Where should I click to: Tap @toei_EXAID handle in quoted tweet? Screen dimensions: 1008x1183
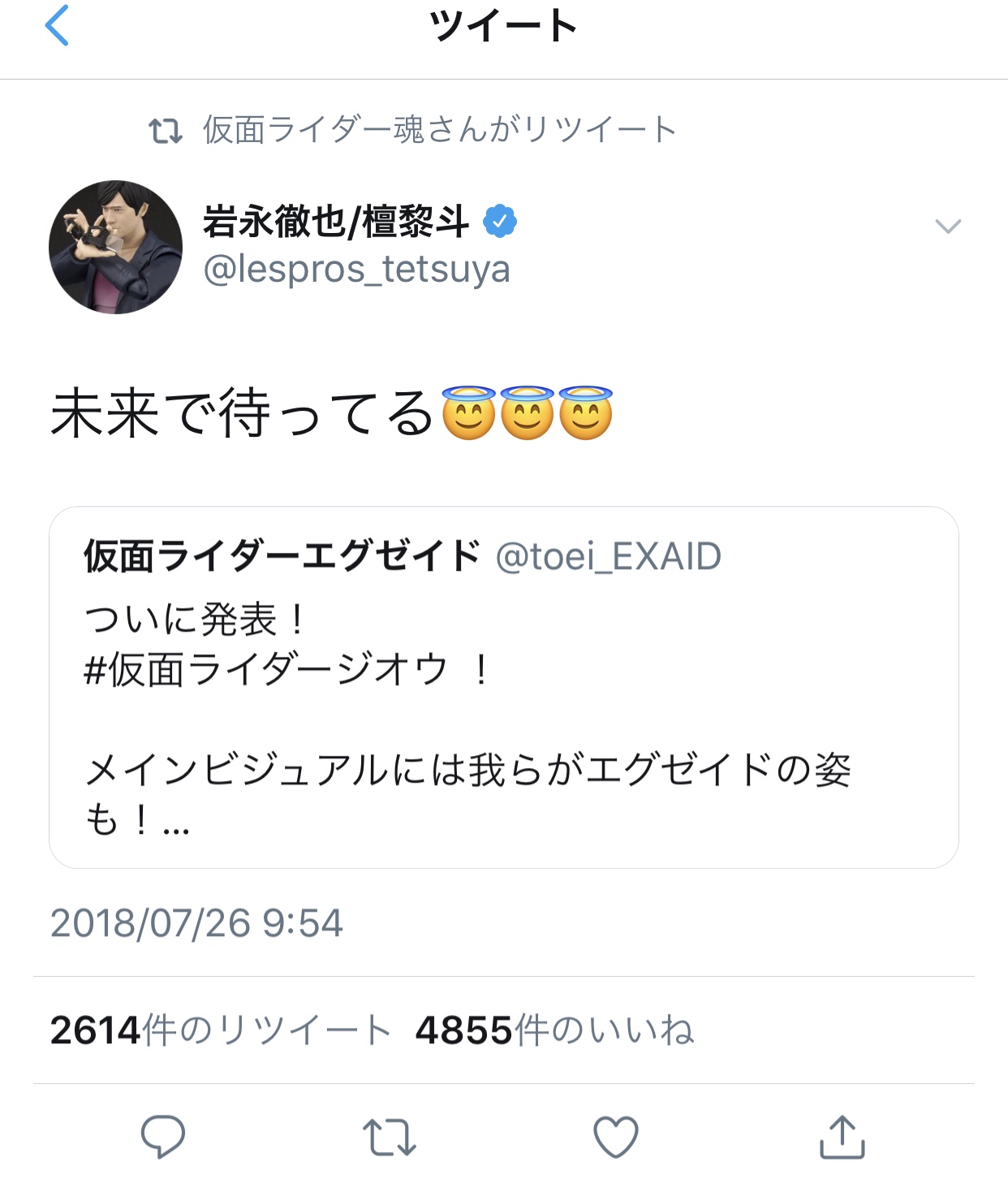[x=608, y=557]
